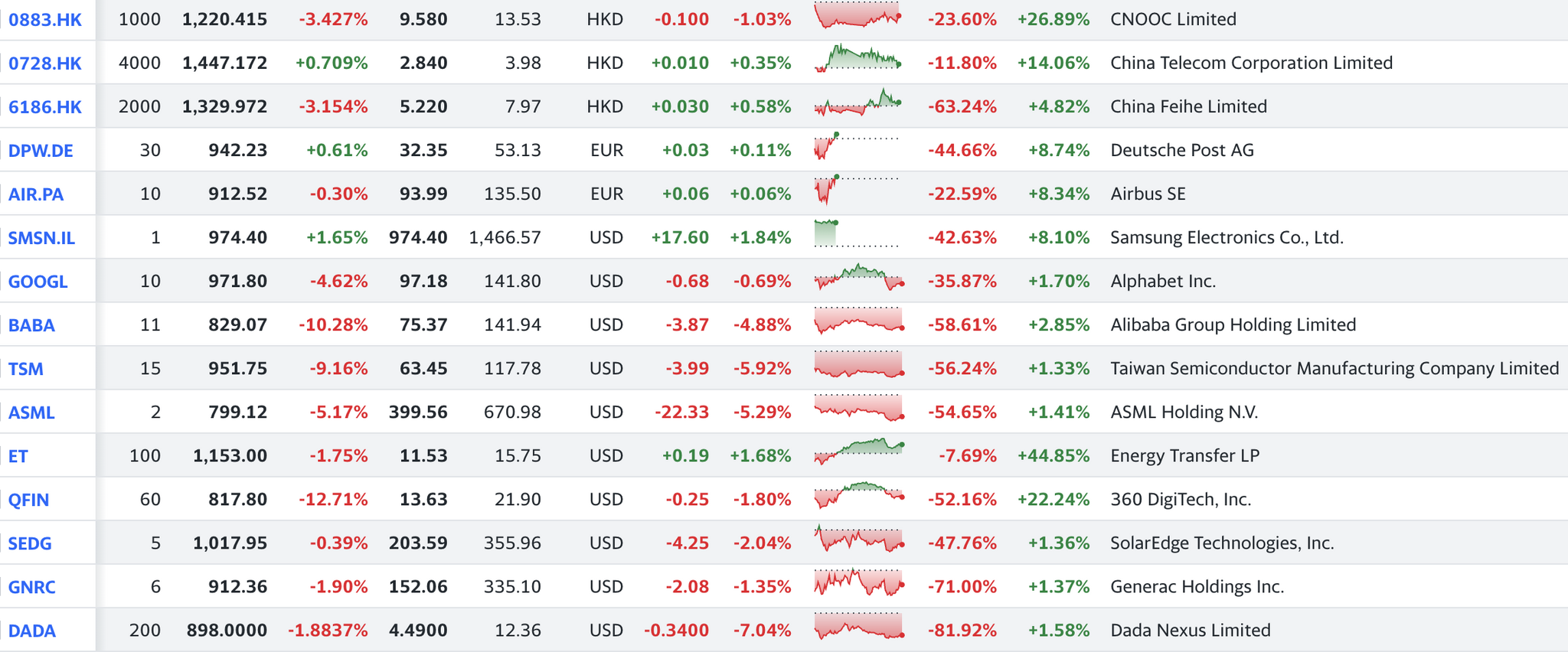Select the ASML ticker link
This screenshot has width=1568, height=652.
click(31, 412)
